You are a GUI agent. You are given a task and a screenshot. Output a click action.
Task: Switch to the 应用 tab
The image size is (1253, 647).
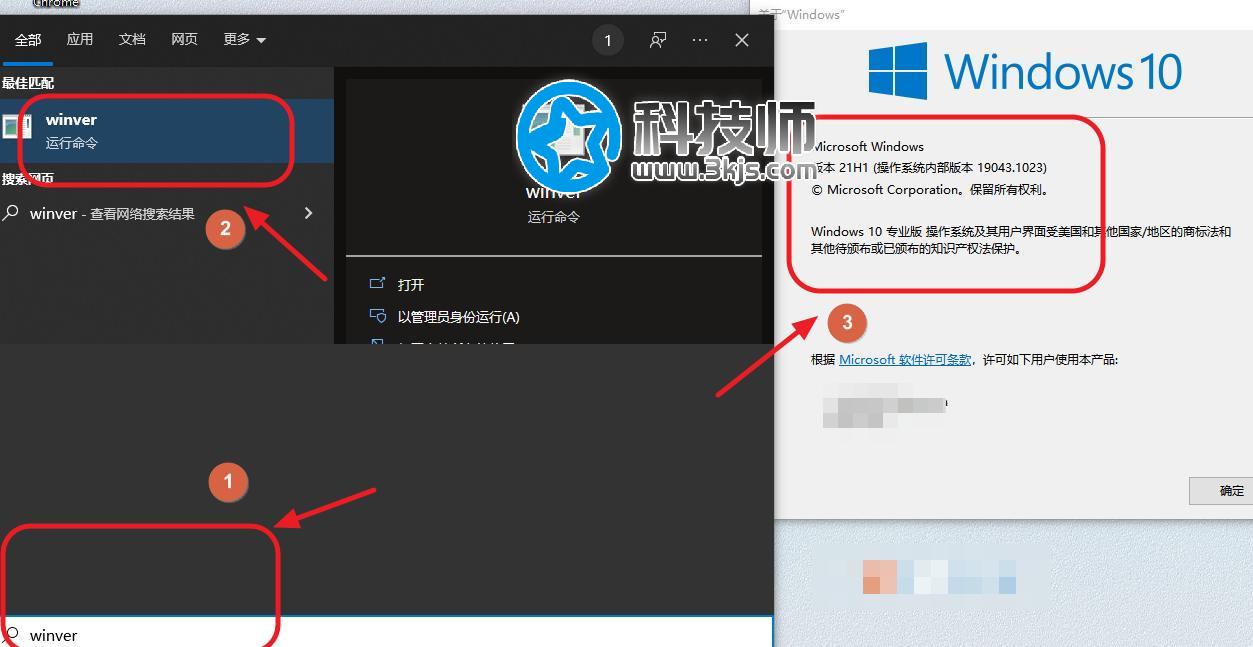click(x=80, y=39)
